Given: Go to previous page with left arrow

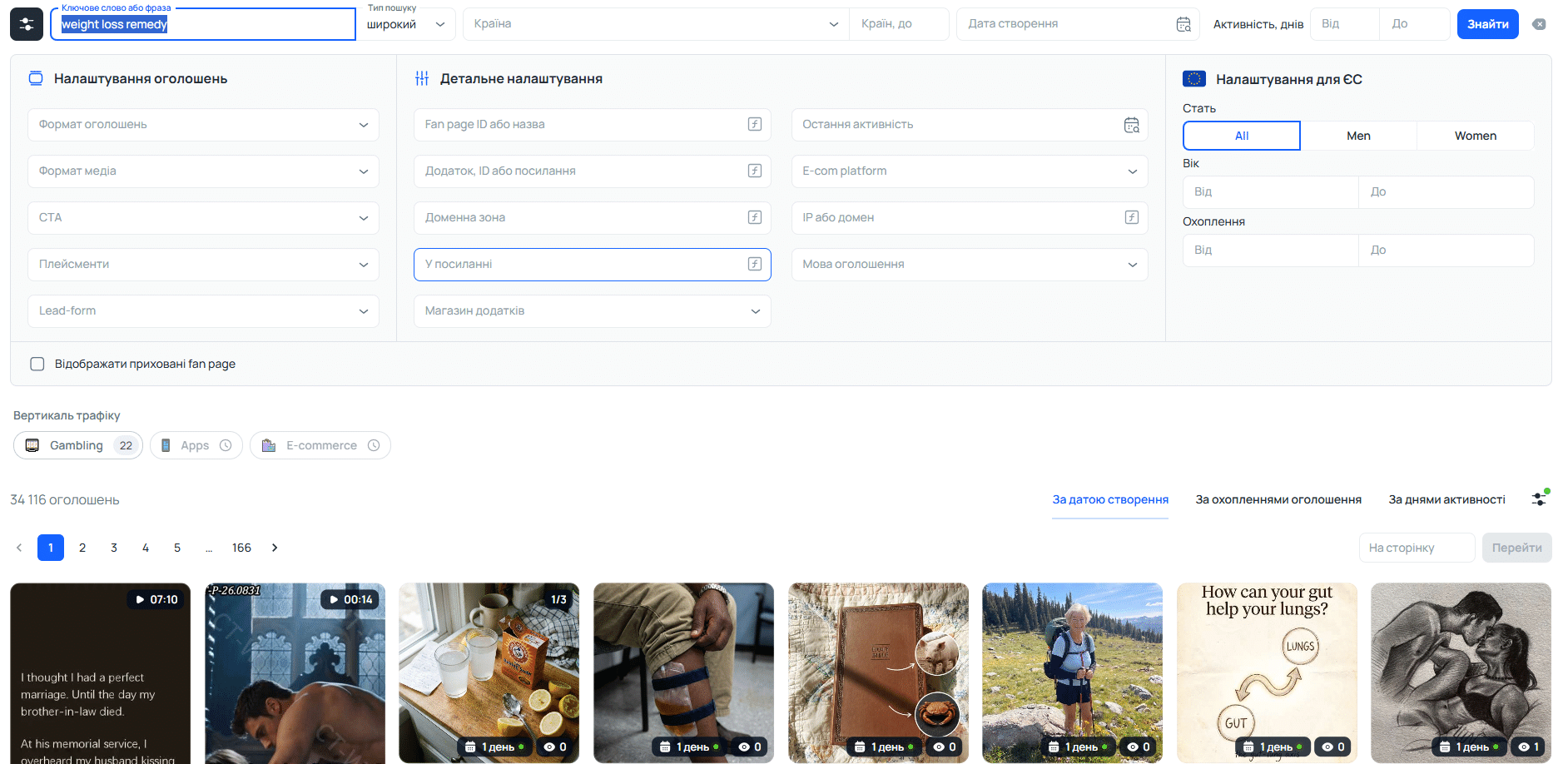Looking at the screenshot, I should pyautogui.click(x=19, y=548).
